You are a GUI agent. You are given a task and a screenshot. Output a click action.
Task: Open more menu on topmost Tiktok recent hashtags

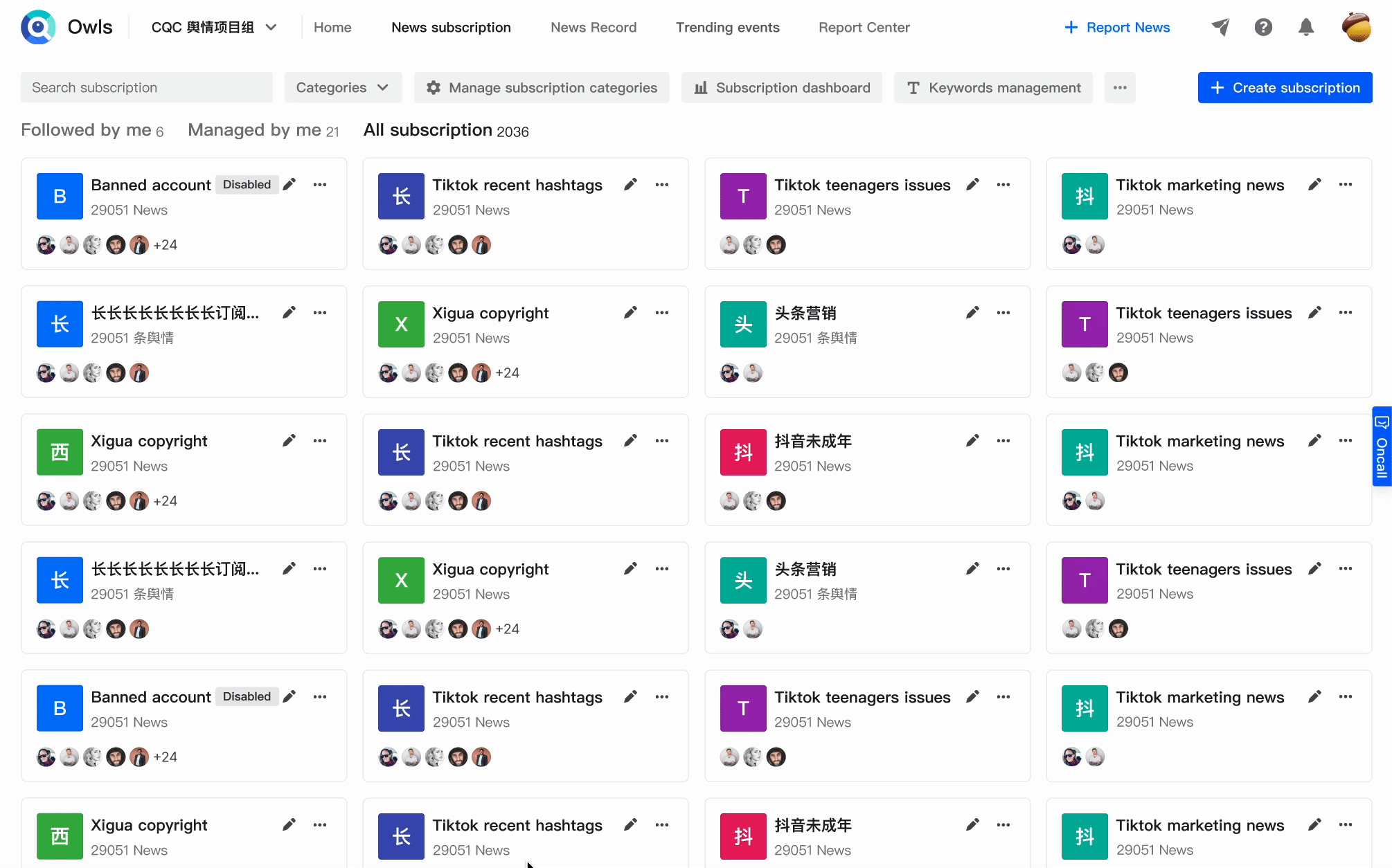click(x=662, y=184)
